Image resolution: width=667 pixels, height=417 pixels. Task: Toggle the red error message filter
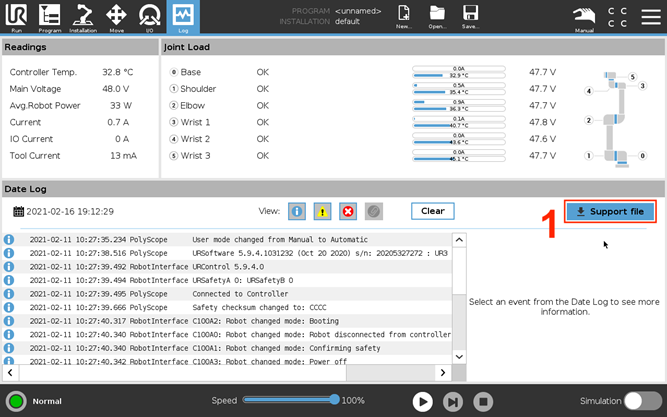click(x=348, y=212)
